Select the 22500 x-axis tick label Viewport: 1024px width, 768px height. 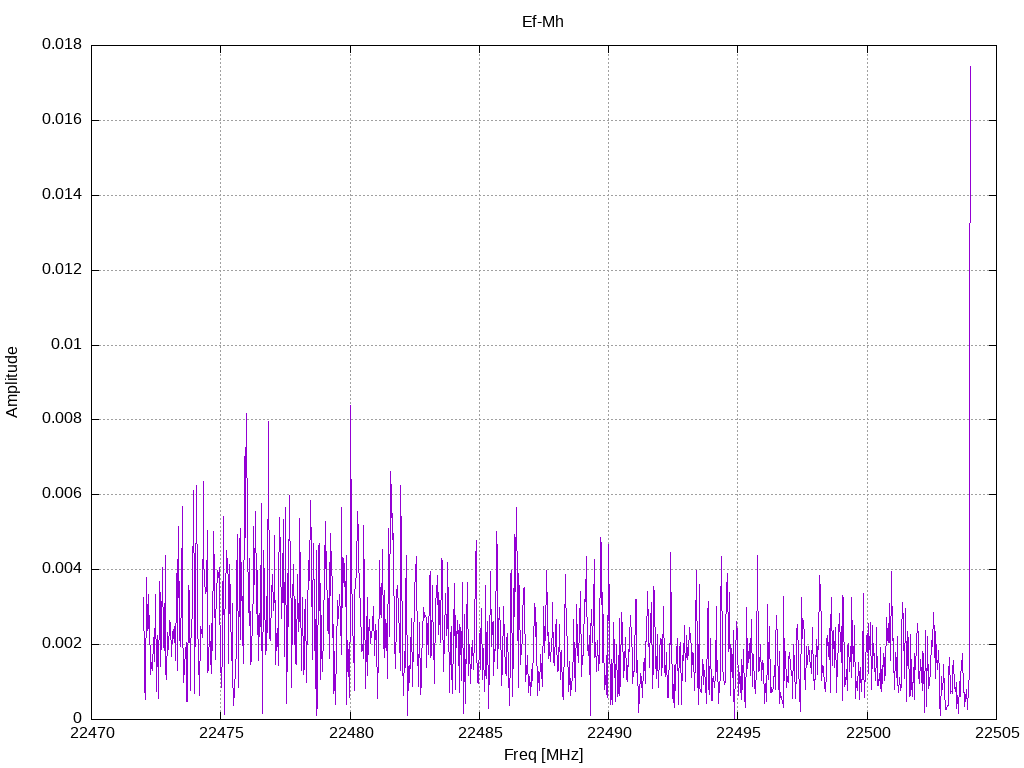(x=867, y=734)
